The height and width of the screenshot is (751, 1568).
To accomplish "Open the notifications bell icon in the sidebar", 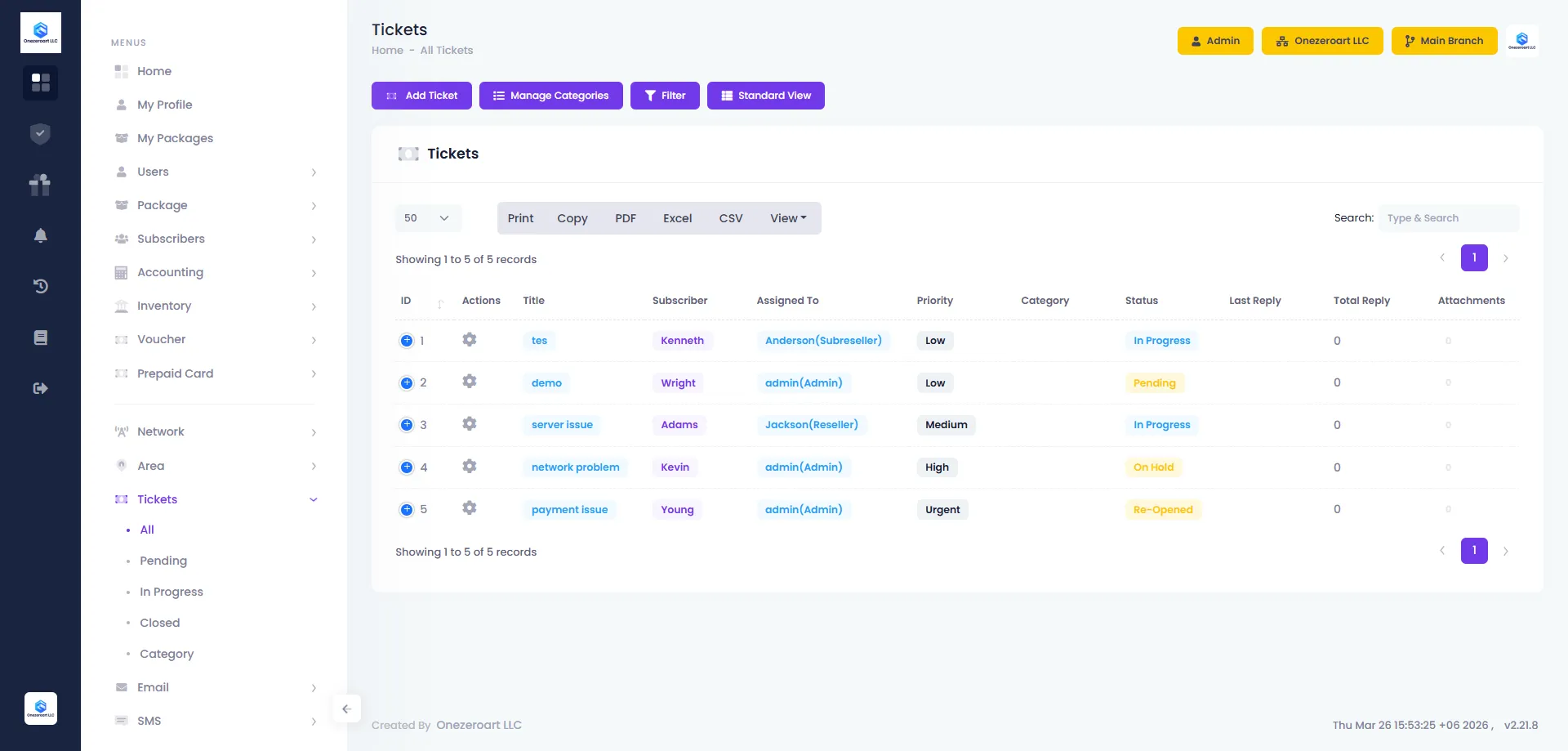I will click(40, 235).
